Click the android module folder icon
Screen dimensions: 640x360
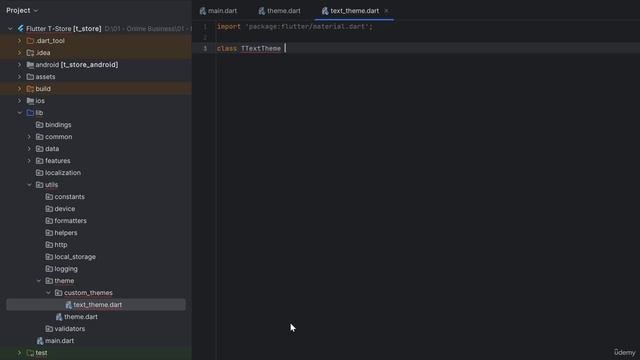(x=30, y=64)
